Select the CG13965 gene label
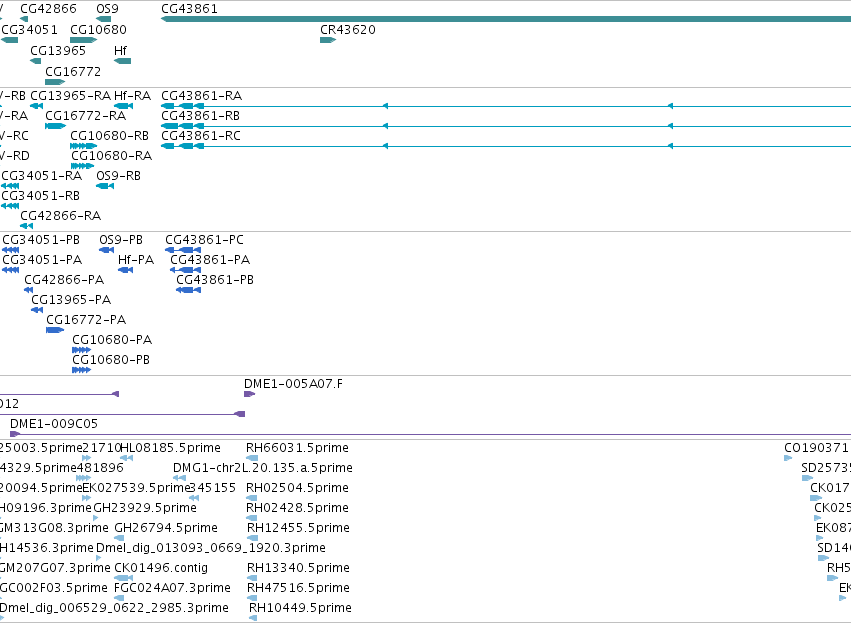 click(58, 50)
